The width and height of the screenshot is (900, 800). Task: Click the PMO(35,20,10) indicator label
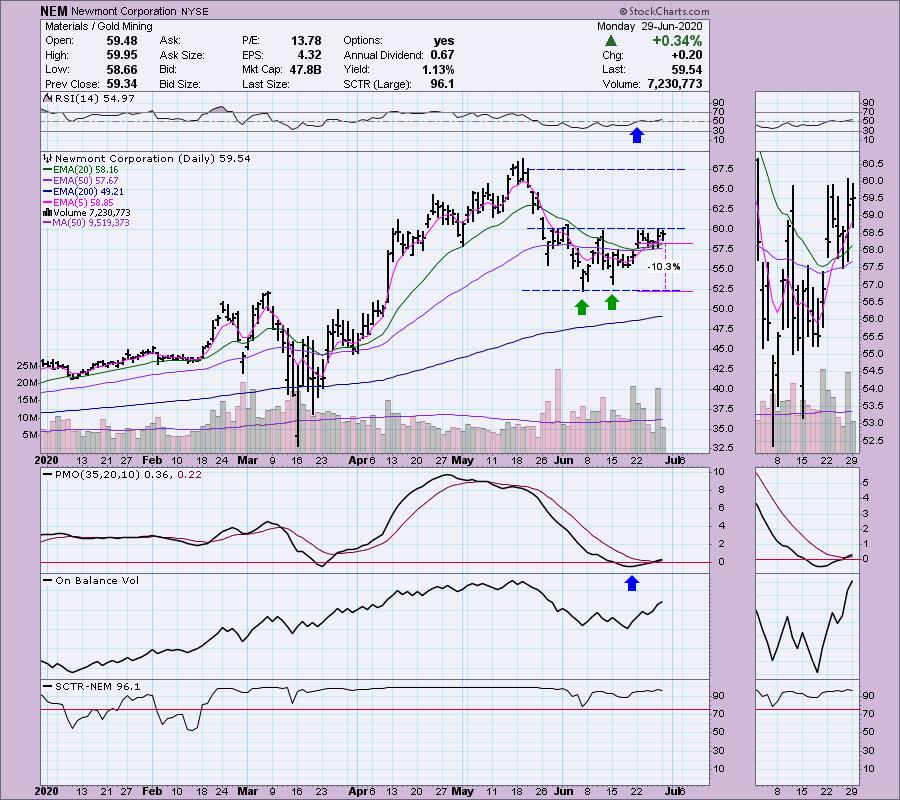(x=98, y=475)
